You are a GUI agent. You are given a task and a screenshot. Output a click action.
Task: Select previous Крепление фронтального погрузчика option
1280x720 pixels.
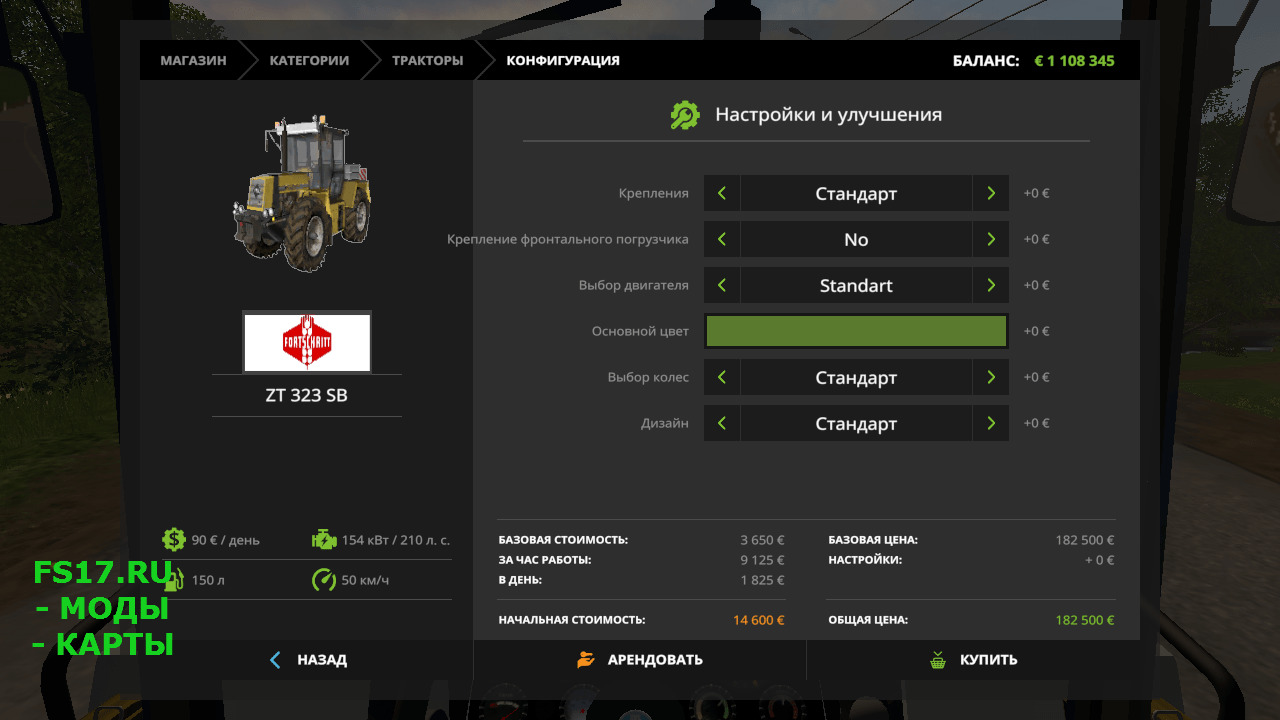(x=722, y=239)
